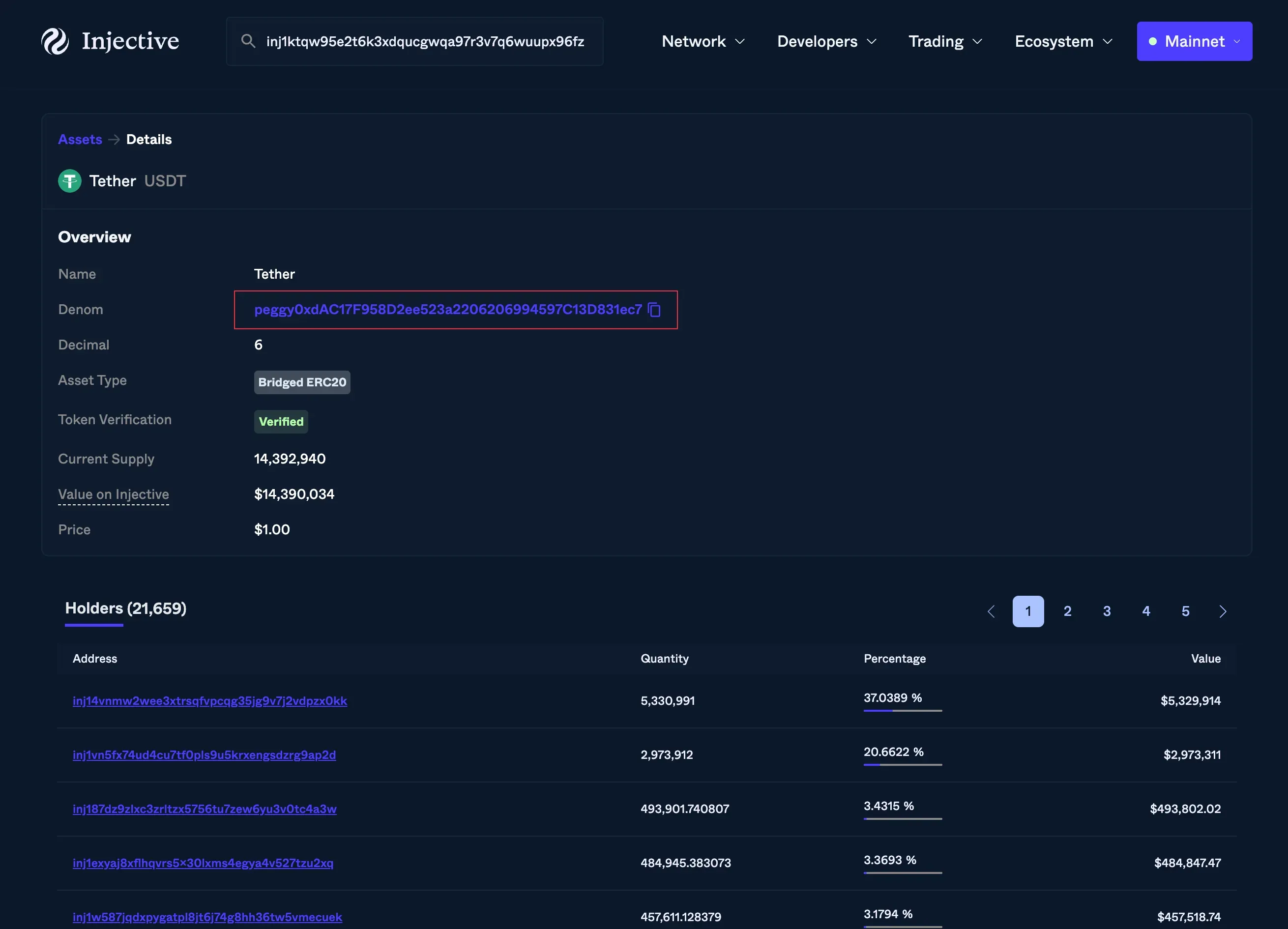This screenshot has height=929, width=1288.
Task: Open the Trading dropdown menu
Action: [945, 41]
